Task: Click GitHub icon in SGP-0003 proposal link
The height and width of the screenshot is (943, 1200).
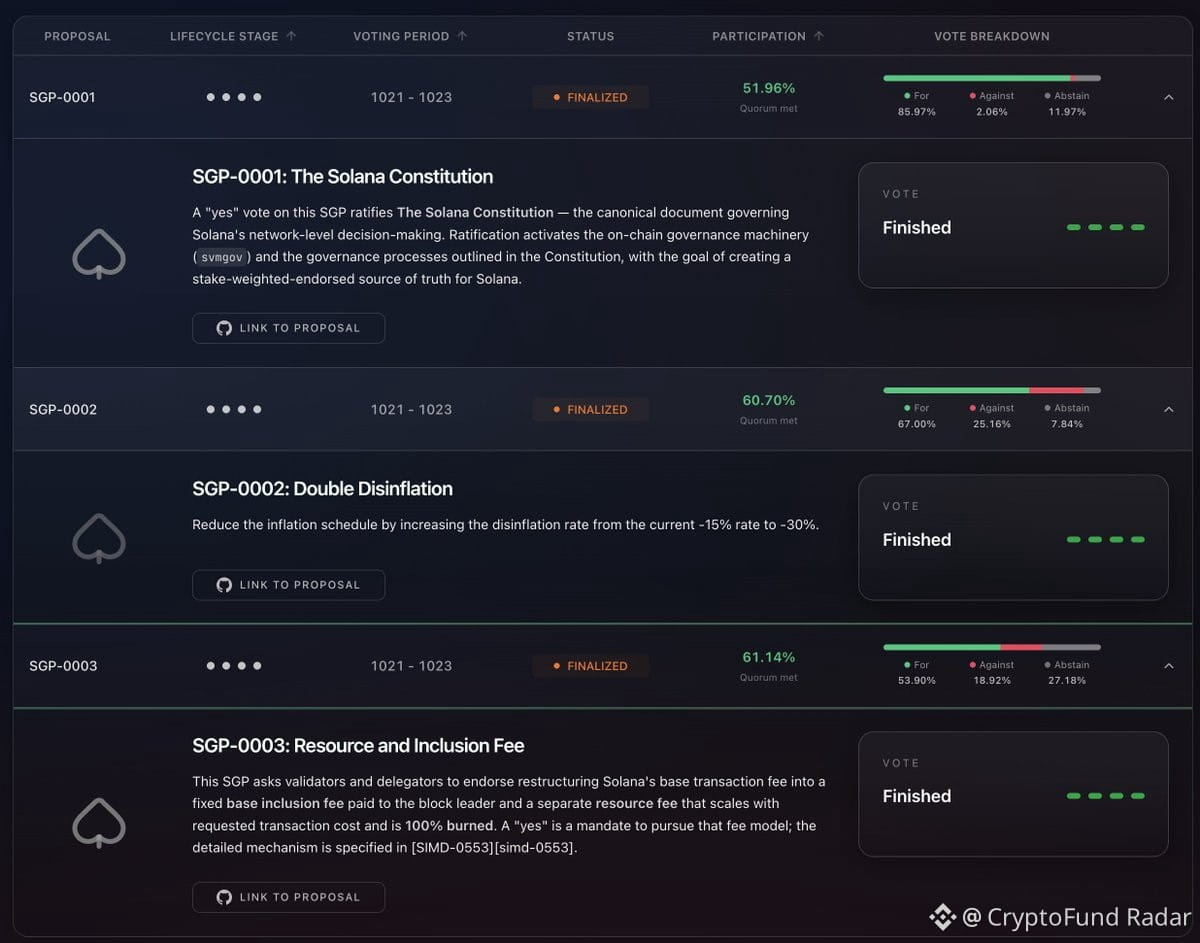Action: (x=224, y=897)
